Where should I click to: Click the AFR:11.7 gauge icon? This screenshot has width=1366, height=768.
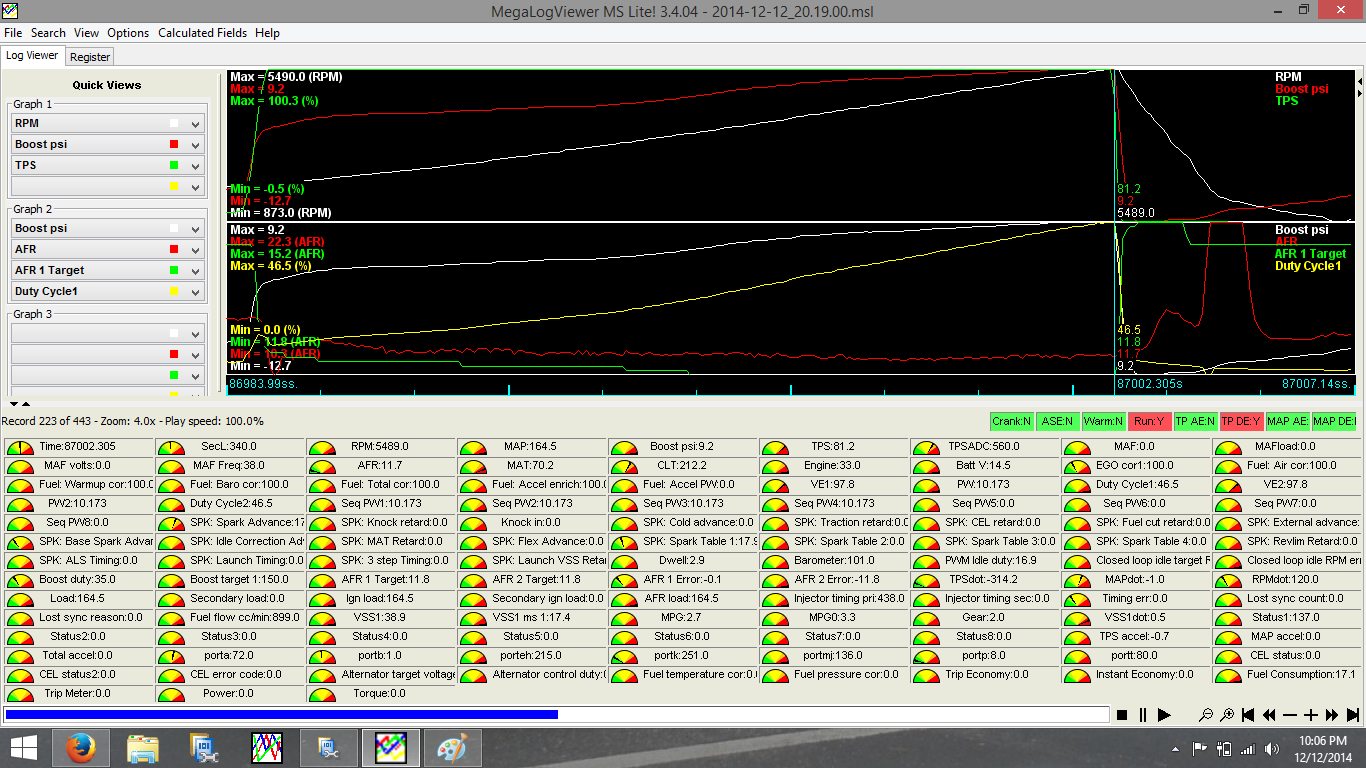(x=321, y=467)
